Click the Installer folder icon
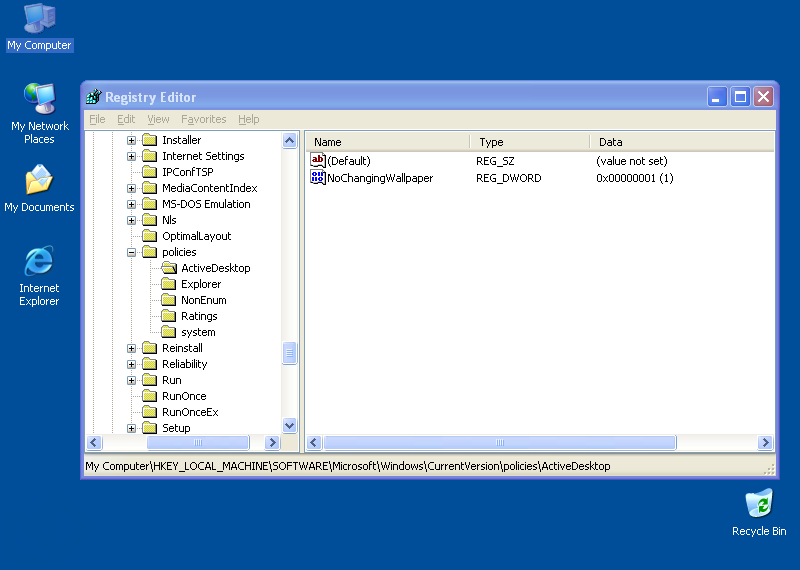 pos(149,140)
